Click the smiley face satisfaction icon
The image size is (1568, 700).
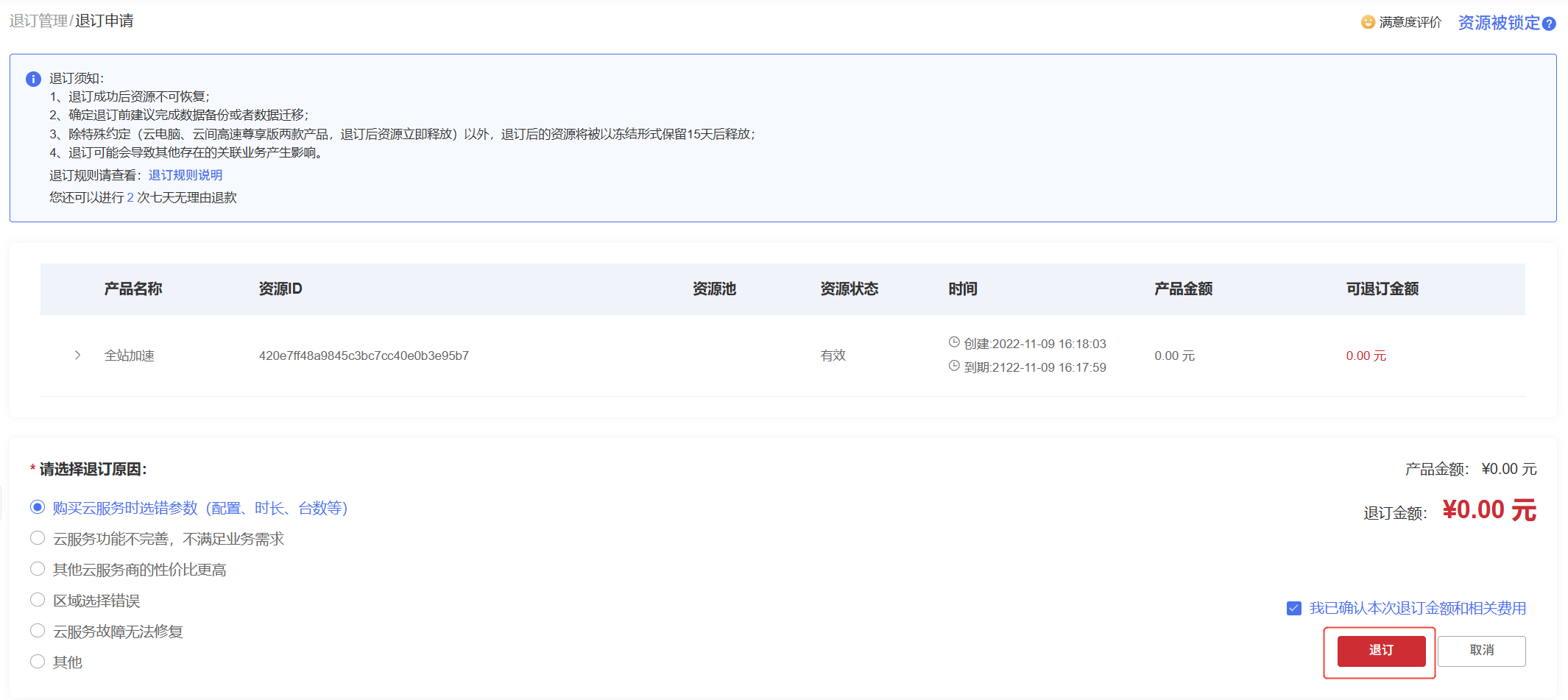(1367, 22)
